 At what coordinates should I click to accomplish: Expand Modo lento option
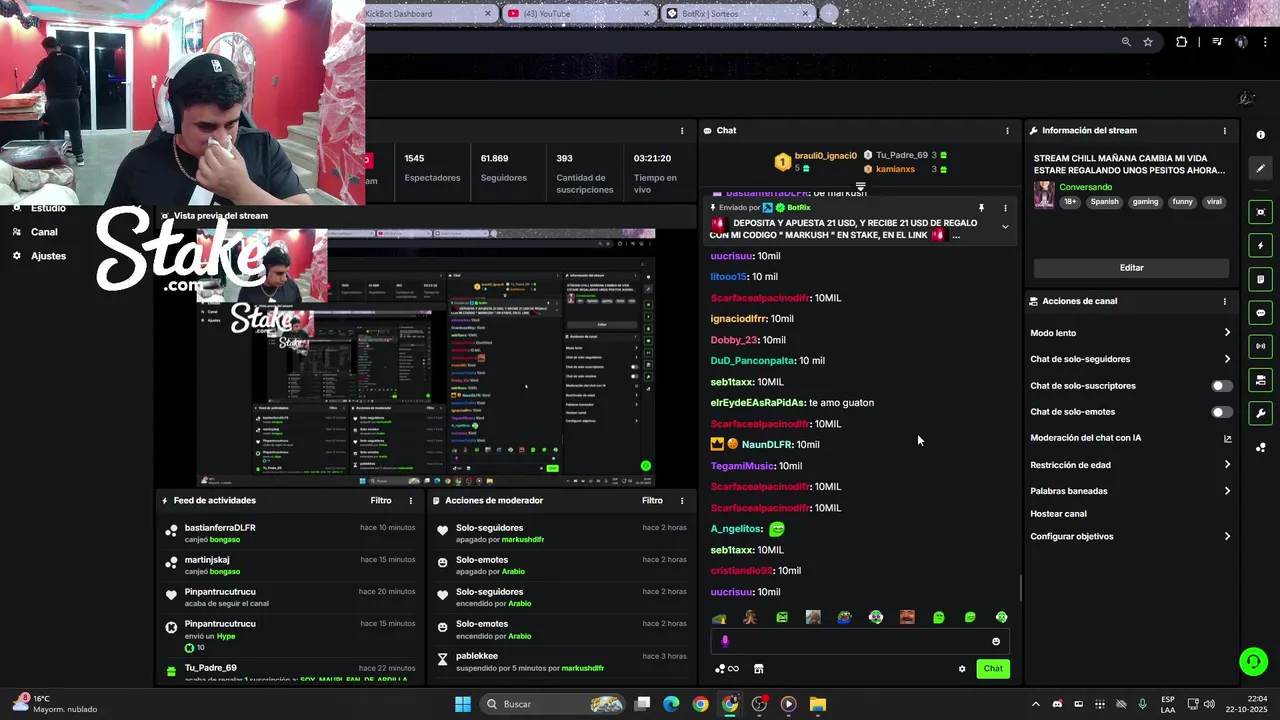coord(1131,333)
